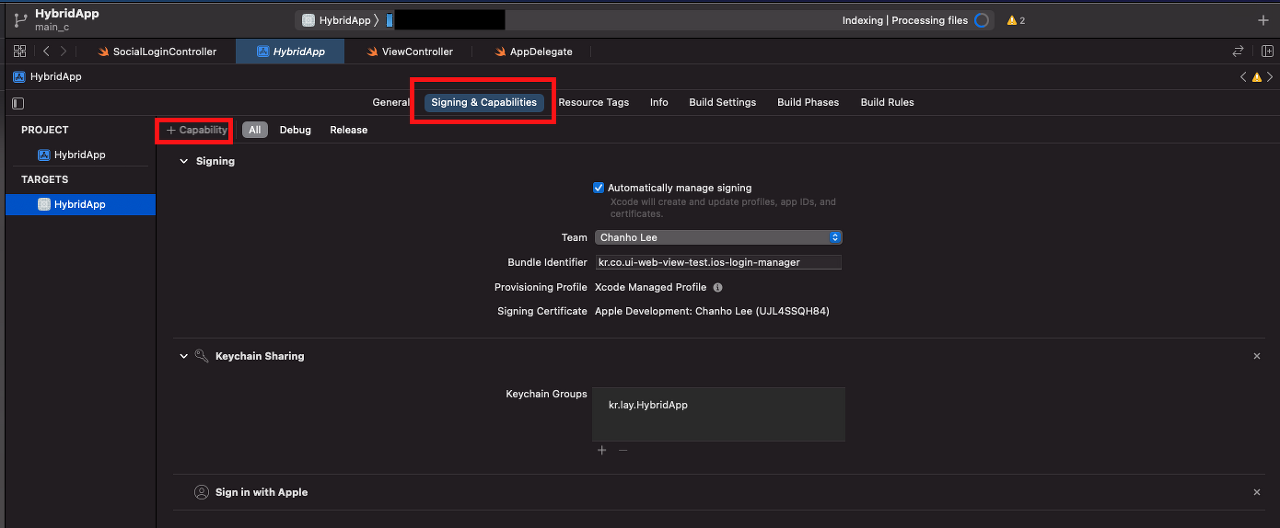Viewport: 1280px width, 528px height.
Task: Click the Signing Certificate value text
Action: pos(712,311)
